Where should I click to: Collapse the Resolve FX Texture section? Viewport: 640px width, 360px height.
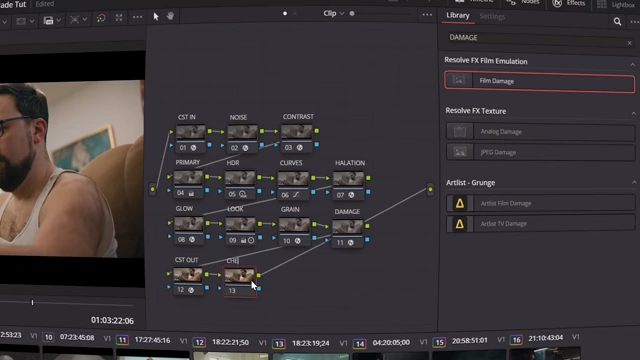(633, 113)
